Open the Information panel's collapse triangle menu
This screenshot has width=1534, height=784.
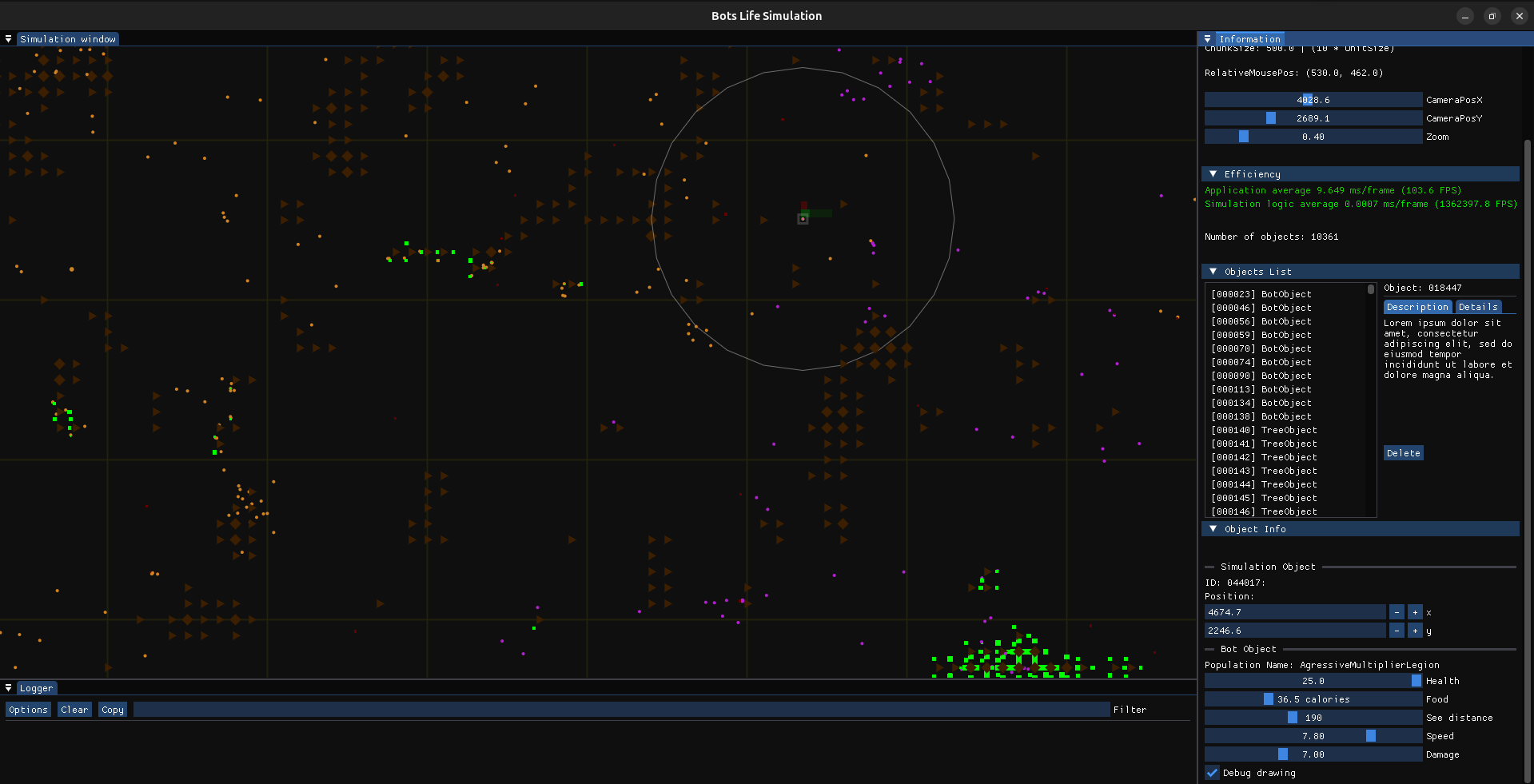[1206, 38]
